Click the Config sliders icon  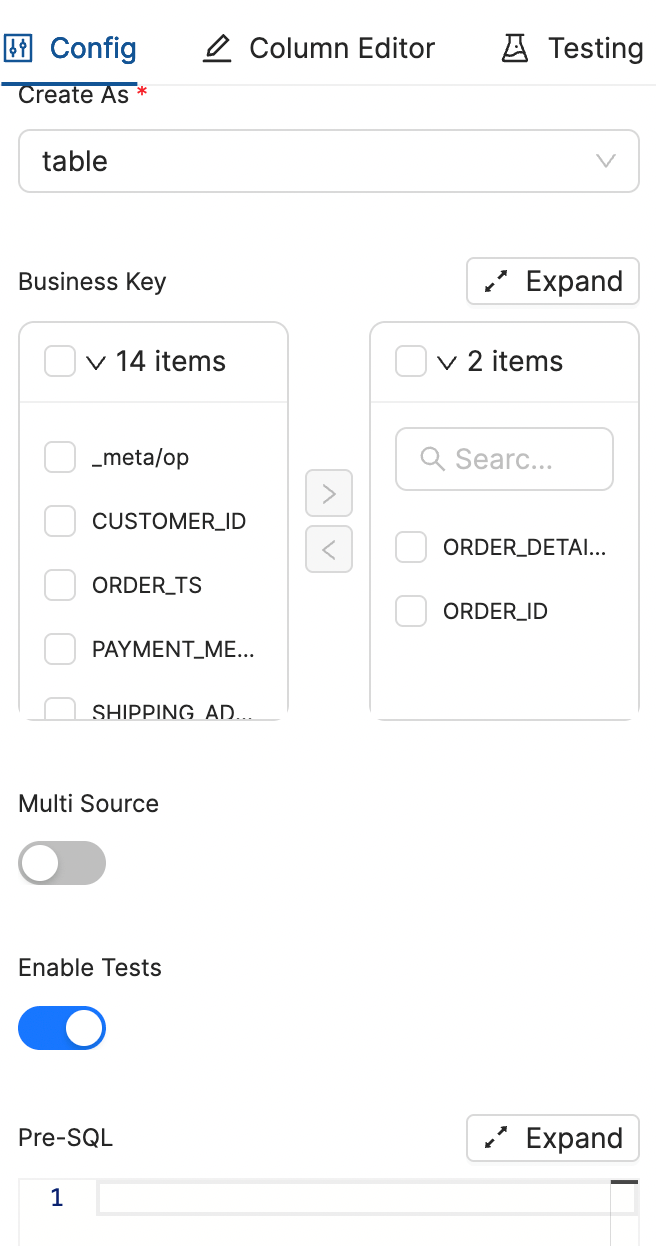tap(18, 47)
